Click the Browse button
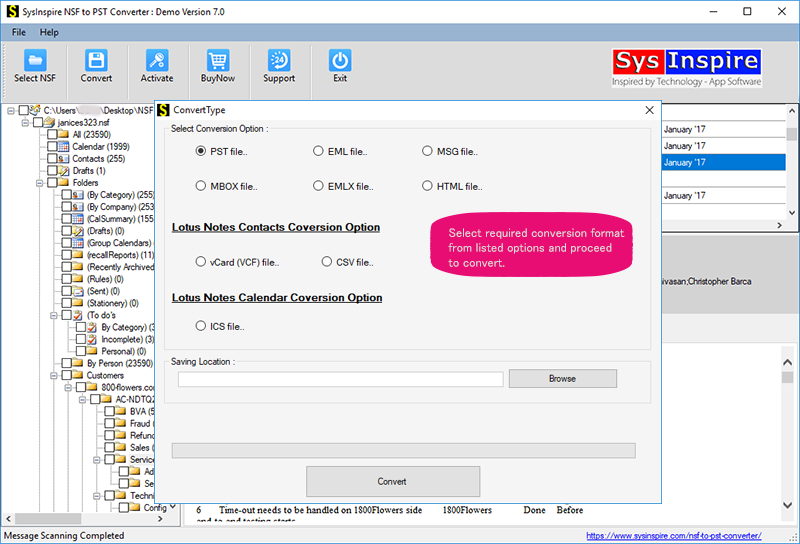The height and width of the screenshot is (544, 800). (562, 379)
